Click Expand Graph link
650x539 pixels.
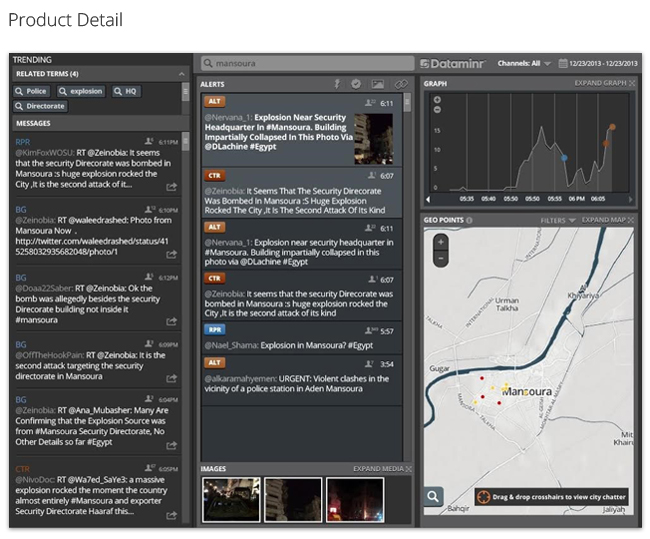[x=604, y=83]
